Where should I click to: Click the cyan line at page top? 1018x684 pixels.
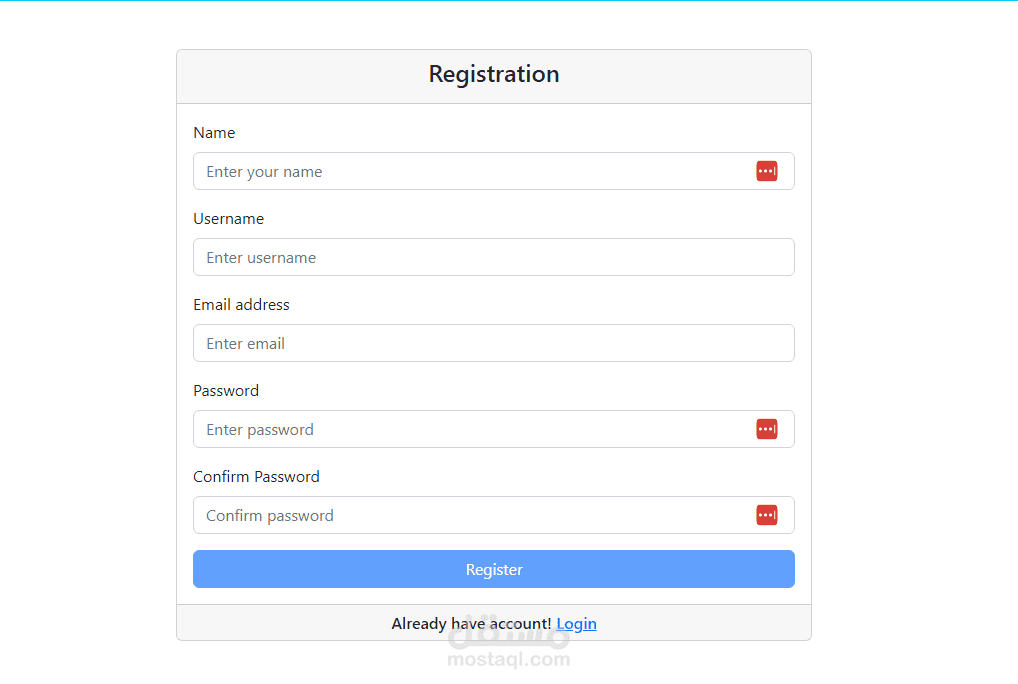tap(509, 1)
